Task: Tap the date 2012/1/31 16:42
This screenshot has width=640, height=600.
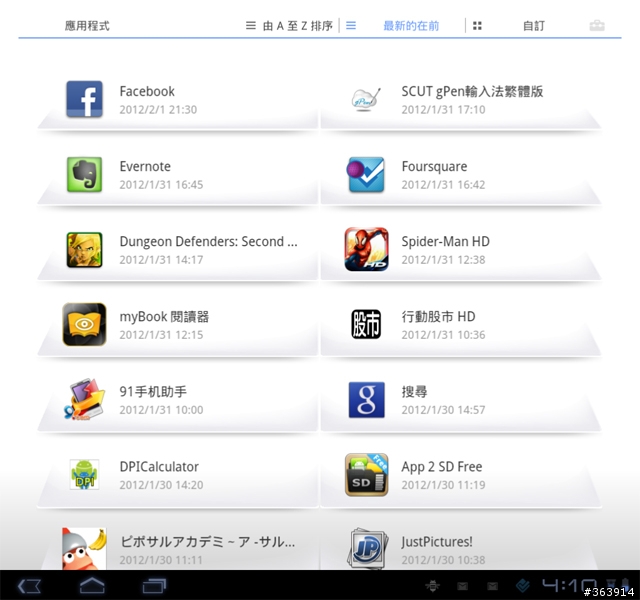Action: point(443,184)
